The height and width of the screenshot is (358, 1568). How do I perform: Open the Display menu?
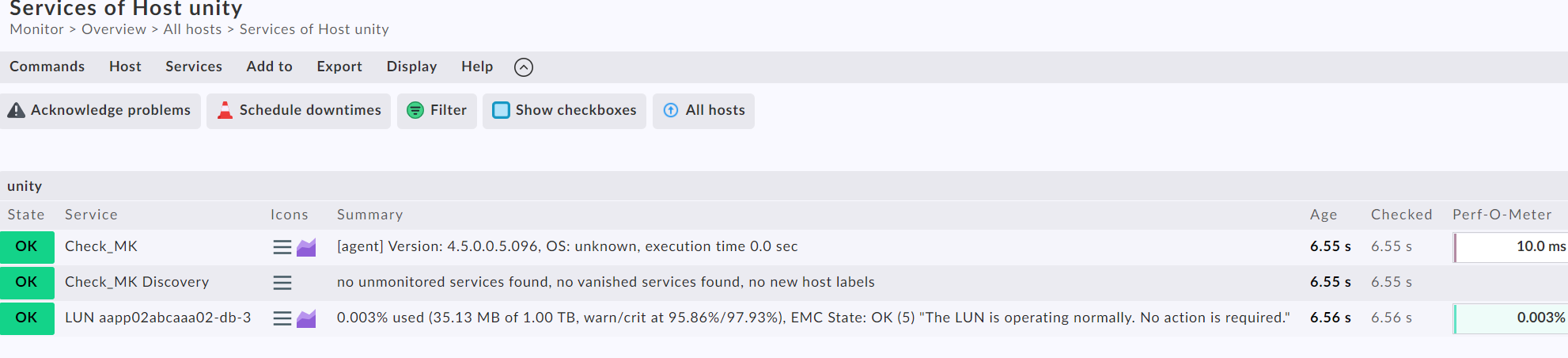pyautogui.click(x=411, y=67)
